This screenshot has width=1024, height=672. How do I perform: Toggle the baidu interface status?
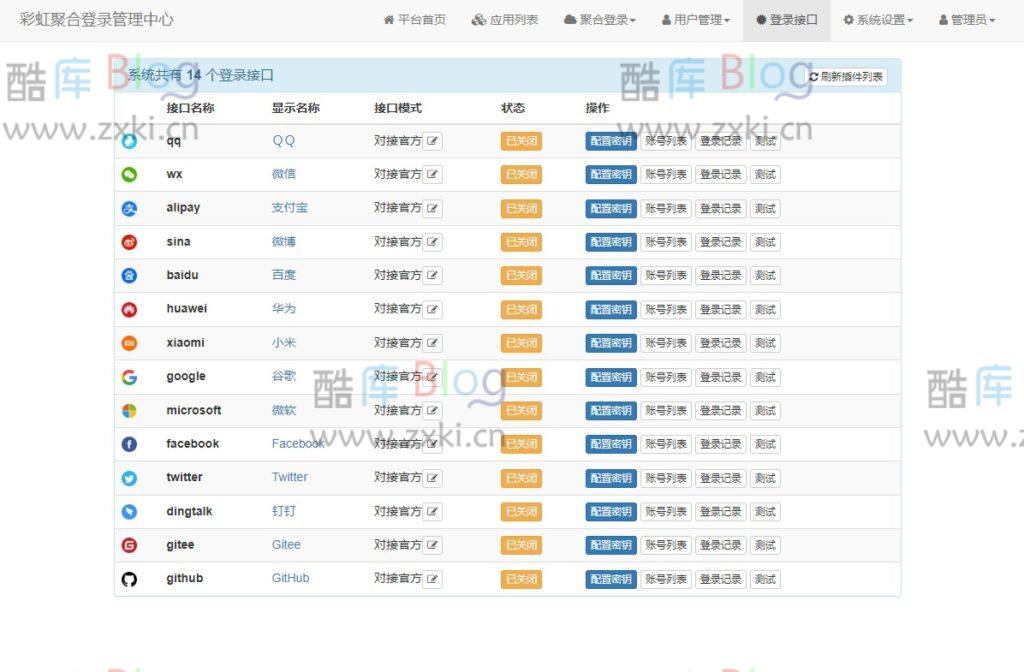click(520, 275)
